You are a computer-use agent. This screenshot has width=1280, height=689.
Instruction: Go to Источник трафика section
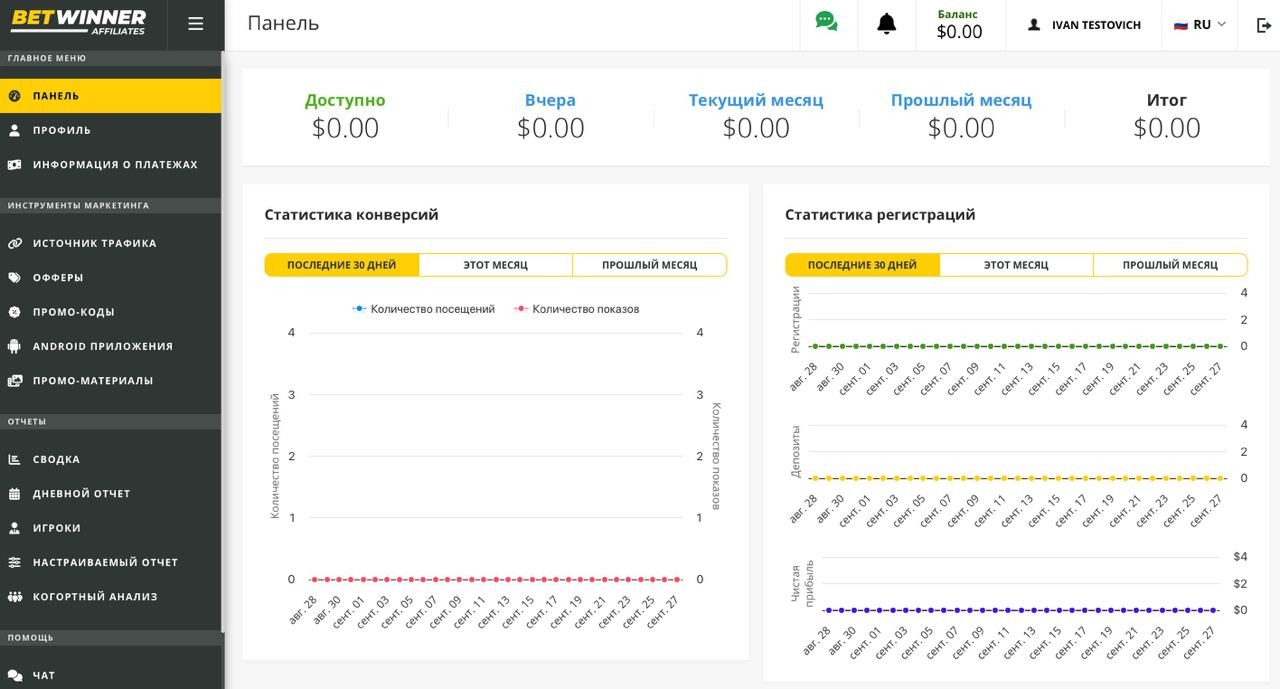point(94,243)
